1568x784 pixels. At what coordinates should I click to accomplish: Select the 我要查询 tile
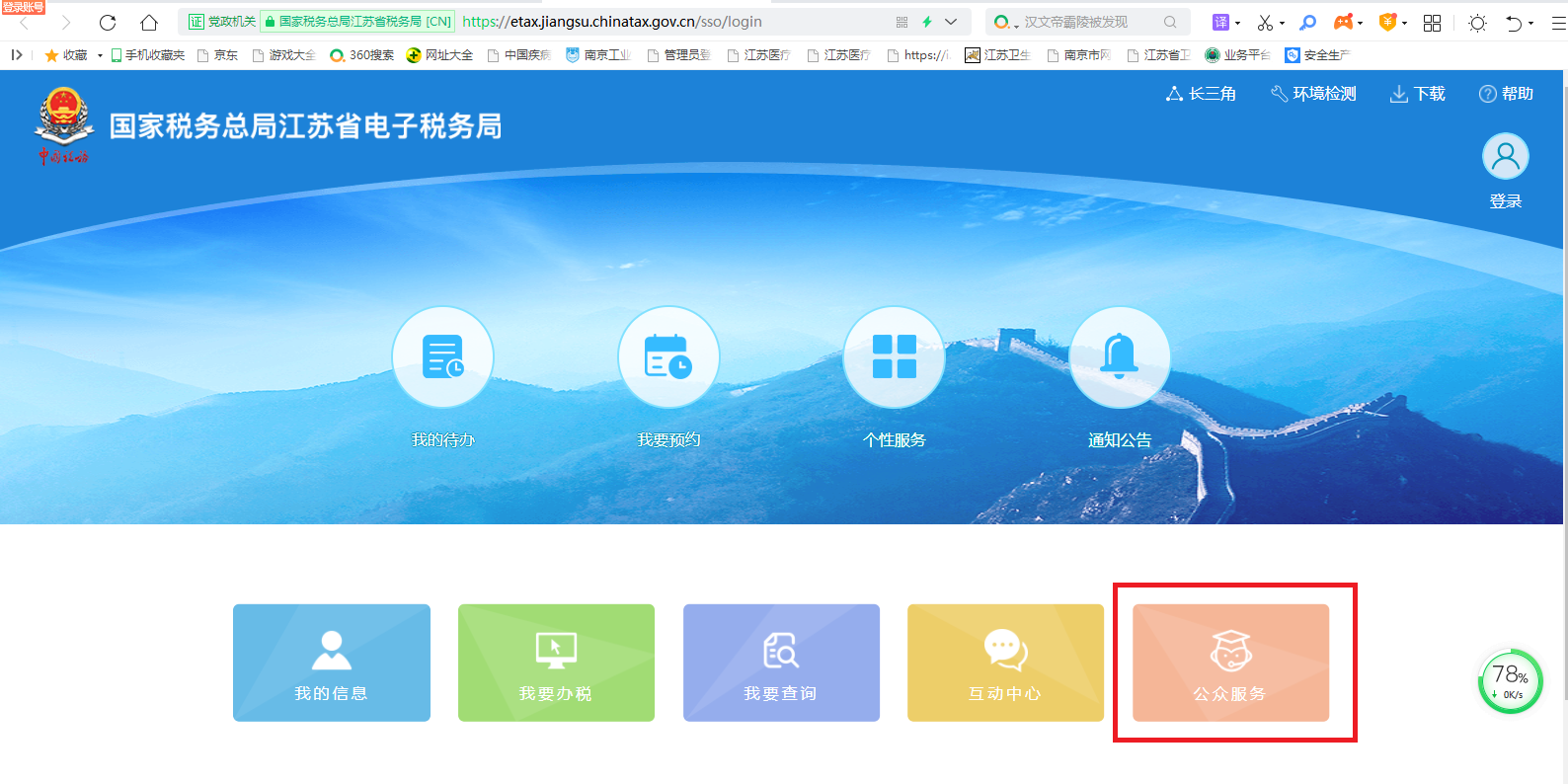[781, 663]
